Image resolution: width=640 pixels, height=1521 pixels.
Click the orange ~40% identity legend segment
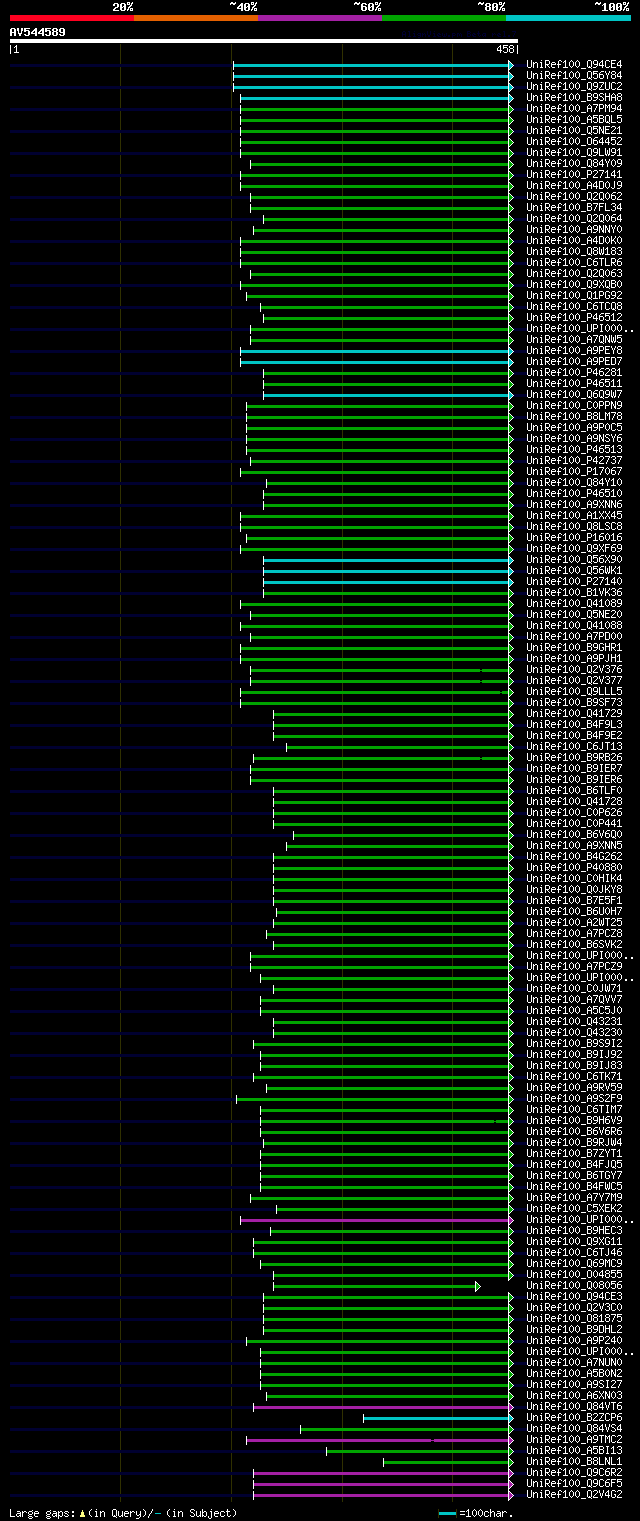tap(195, 17)
